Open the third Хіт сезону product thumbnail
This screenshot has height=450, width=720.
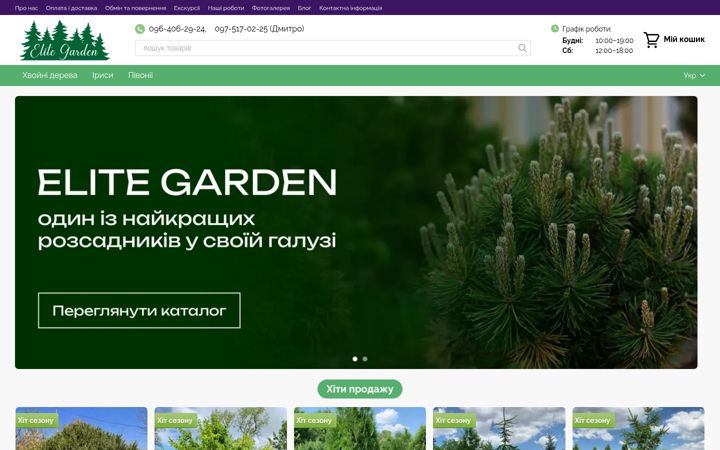(360, 429)
